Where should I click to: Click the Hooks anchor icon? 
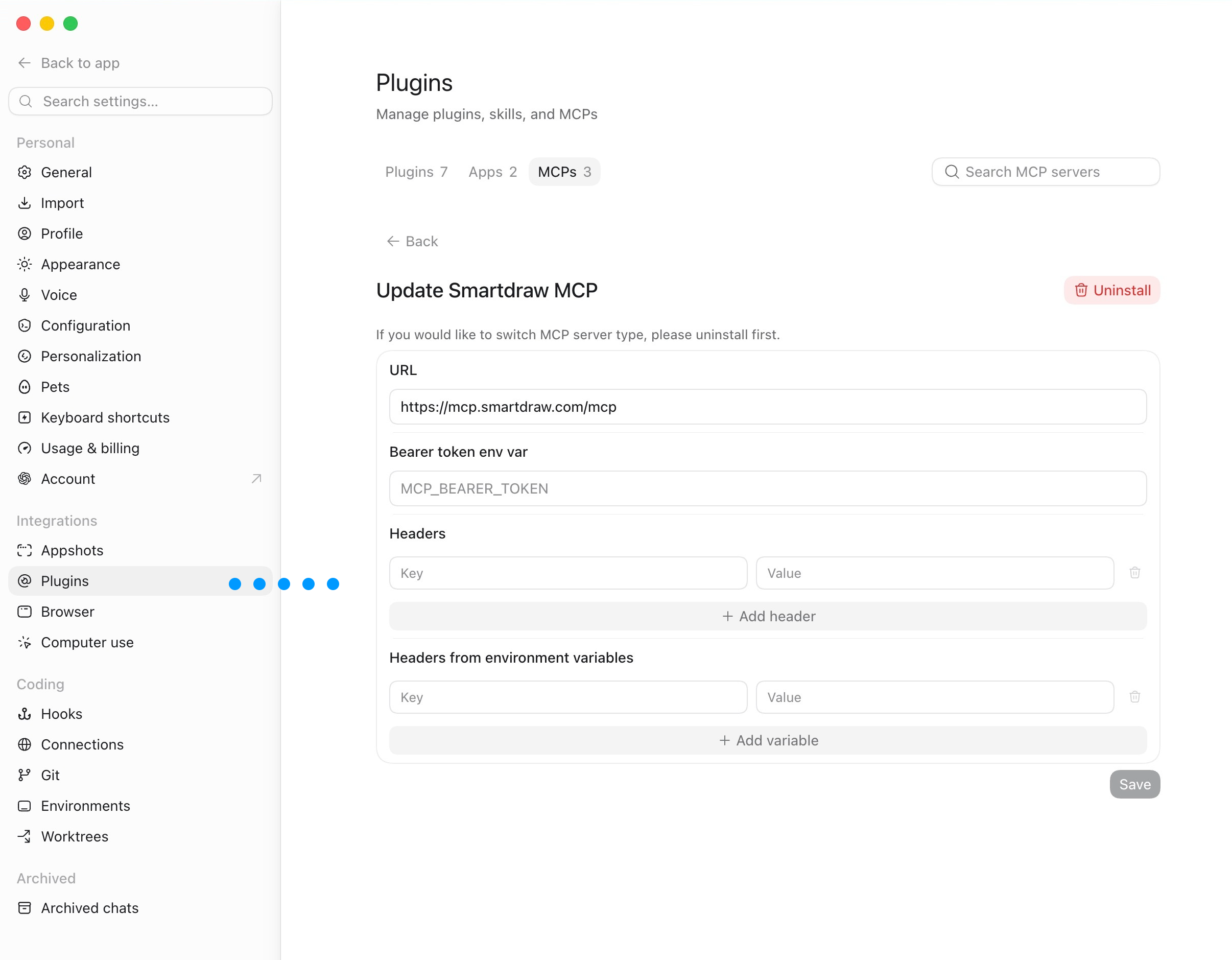[x=24, y=714]
